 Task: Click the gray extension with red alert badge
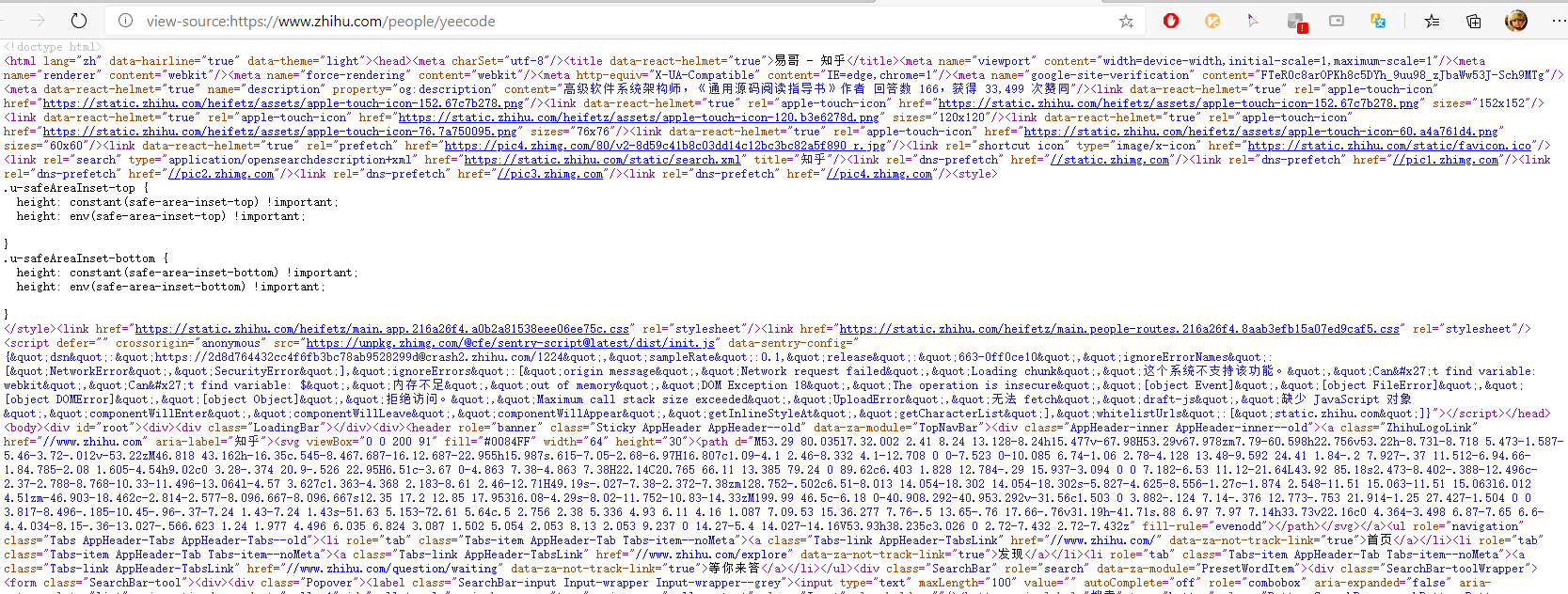coord(1296,22)
